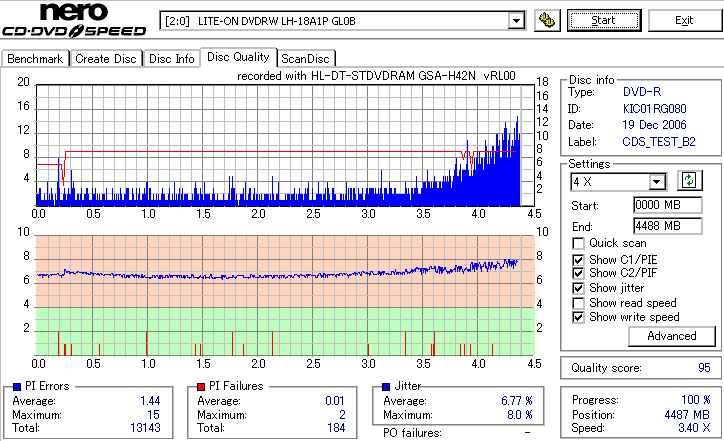Click the PI Failures total 184
The image size is (724, 441).
337,428
